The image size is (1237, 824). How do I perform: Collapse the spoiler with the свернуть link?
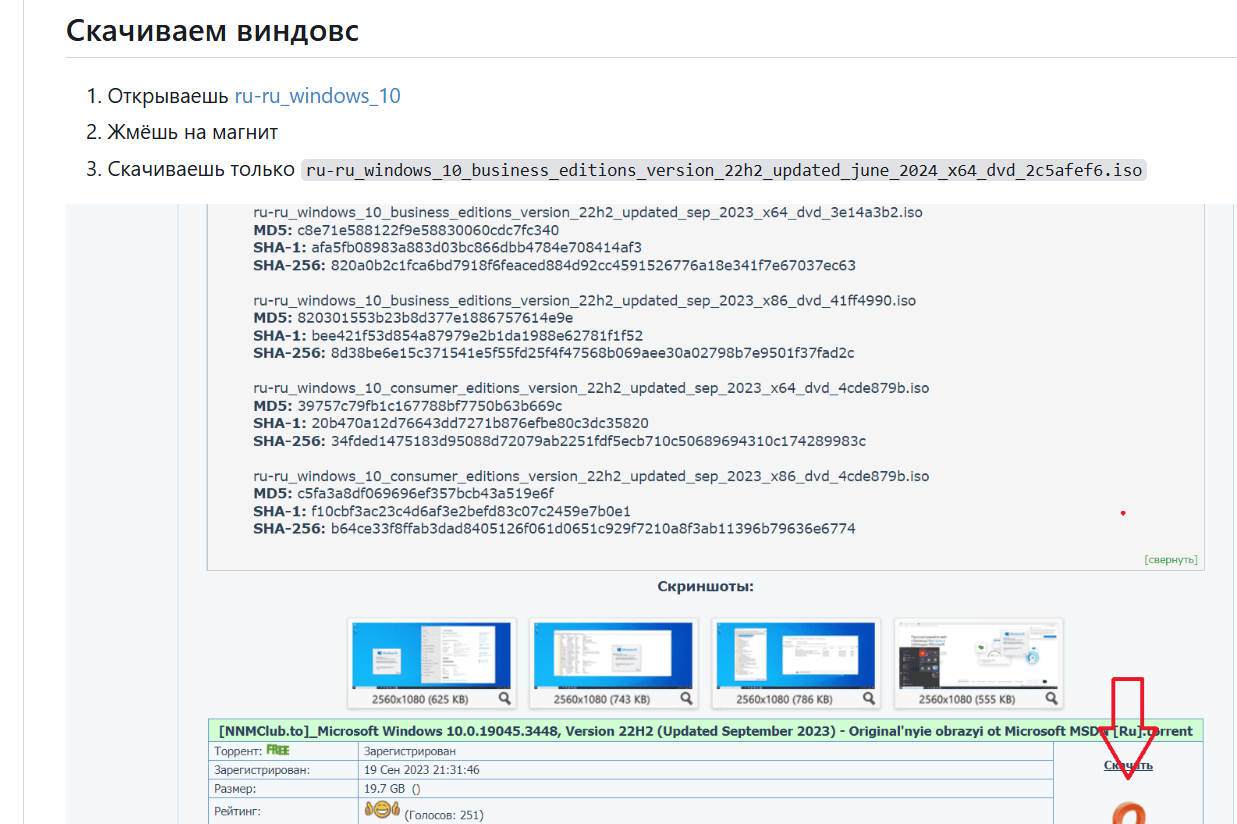pos(1171,560)
